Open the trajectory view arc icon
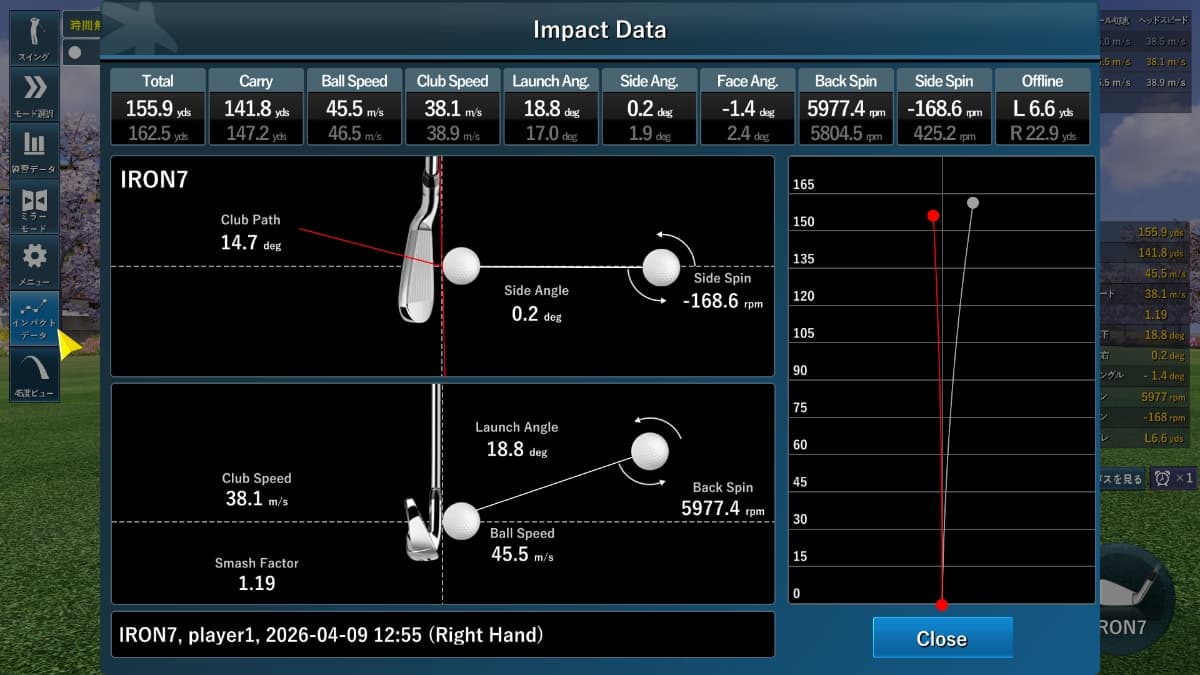 pos(35,374)
